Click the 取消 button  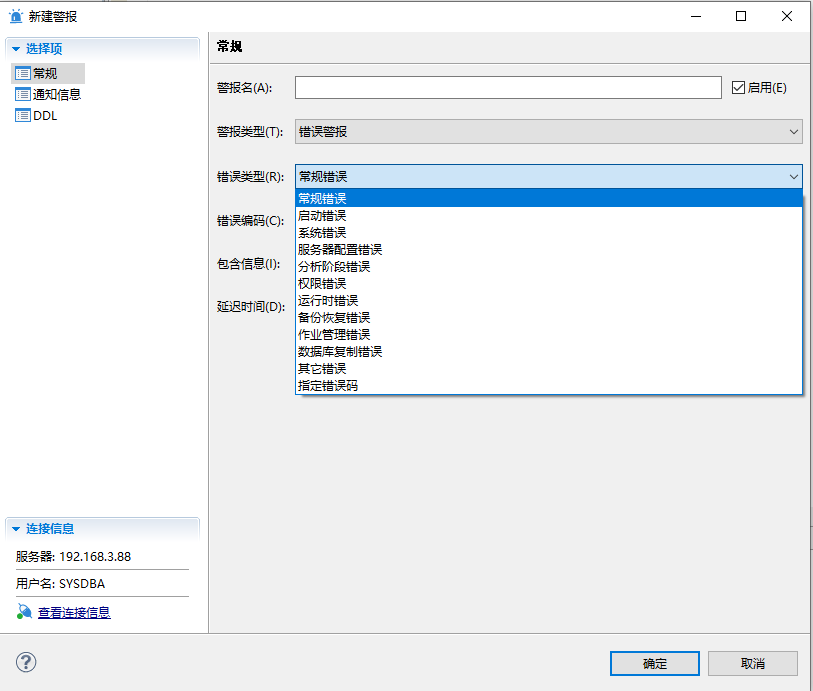click(x=752, y=664)
